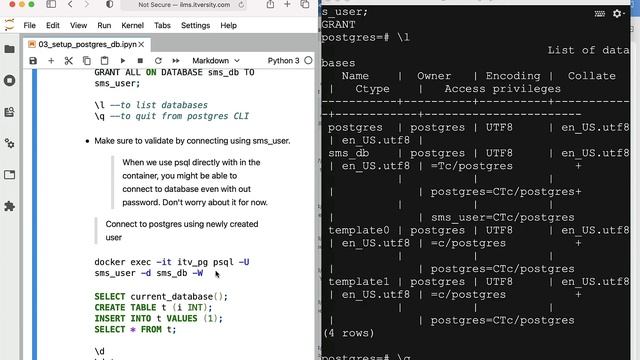This screenshot has height=360, width=640.
Task: Open the Safari Share button
Action: [270, 4]
